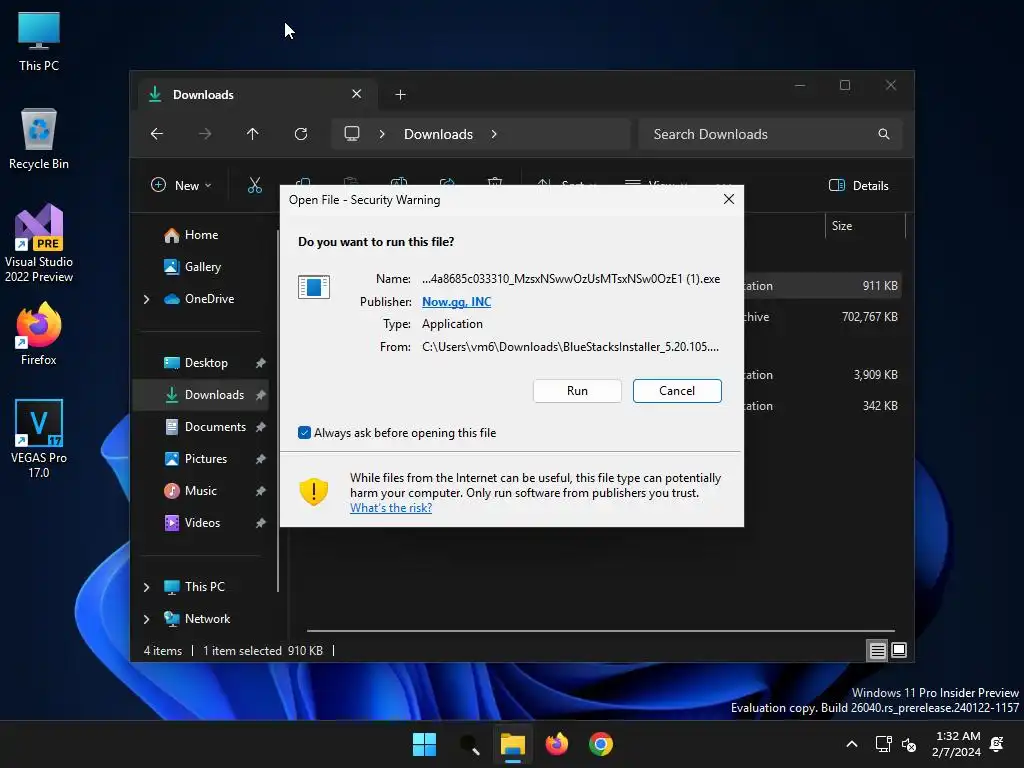Switch to details list view icon
Screen dimensions: 1024x768
tap(877, 650)
